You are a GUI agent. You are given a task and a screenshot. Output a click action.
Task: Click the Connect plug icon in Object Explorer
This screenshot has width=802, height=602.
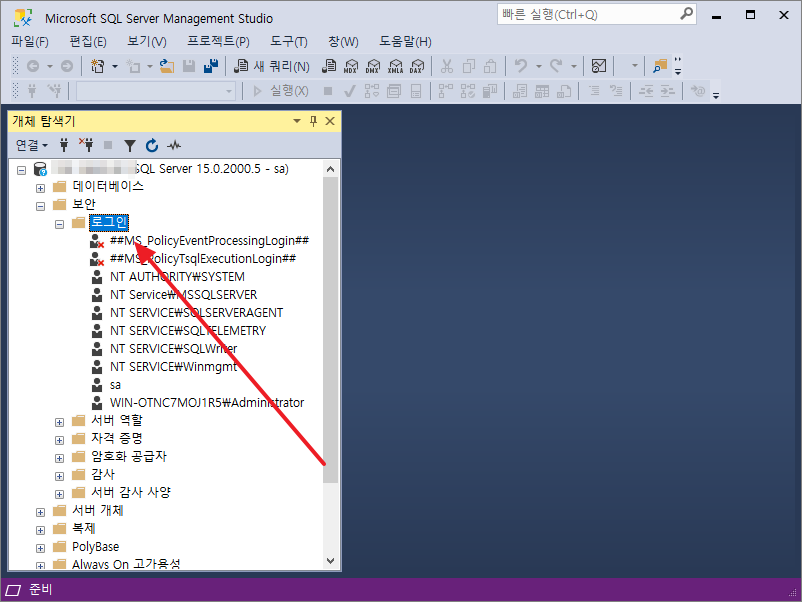click(64, 146)
